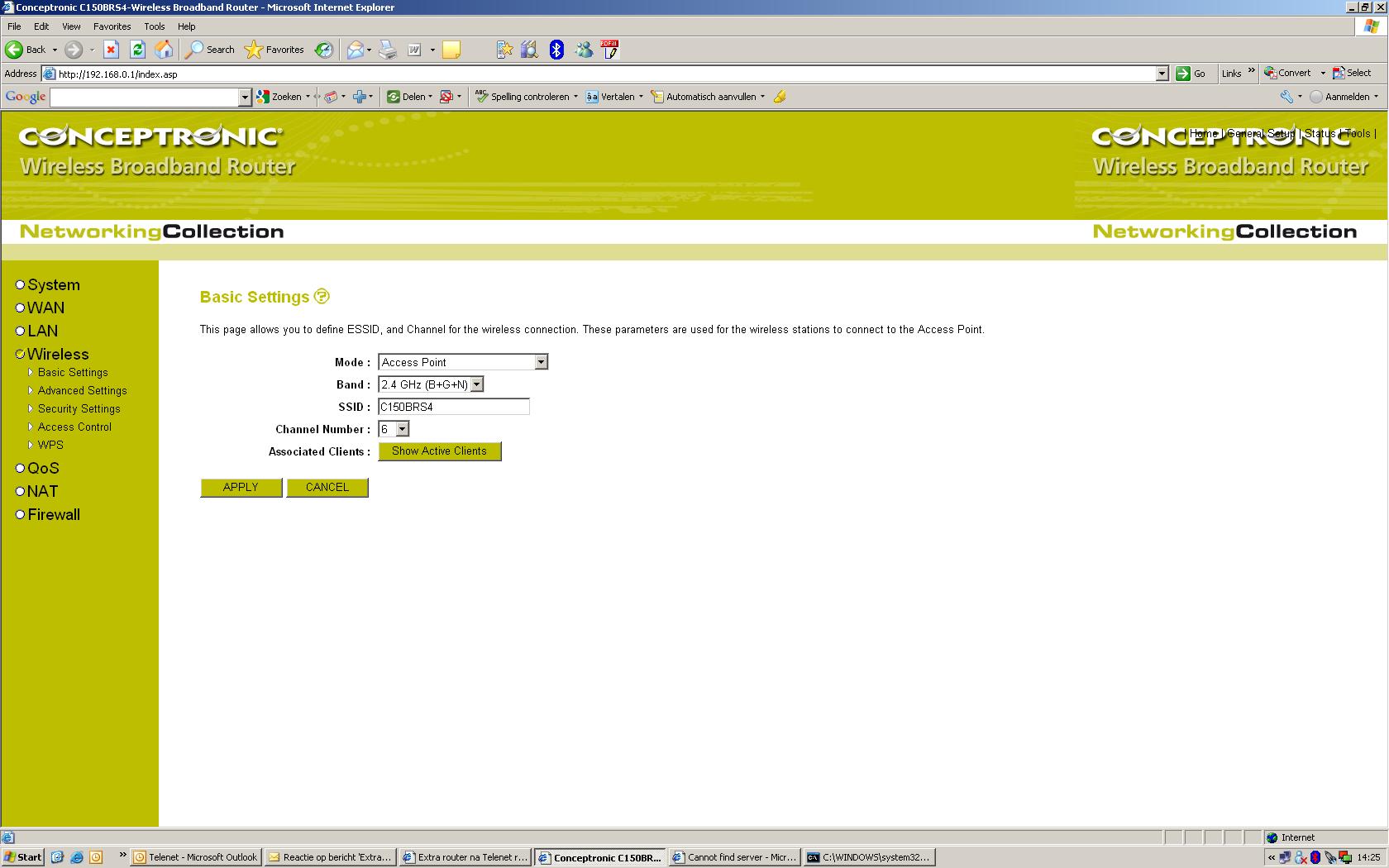Click Show Active Clients button

[440, 451]
